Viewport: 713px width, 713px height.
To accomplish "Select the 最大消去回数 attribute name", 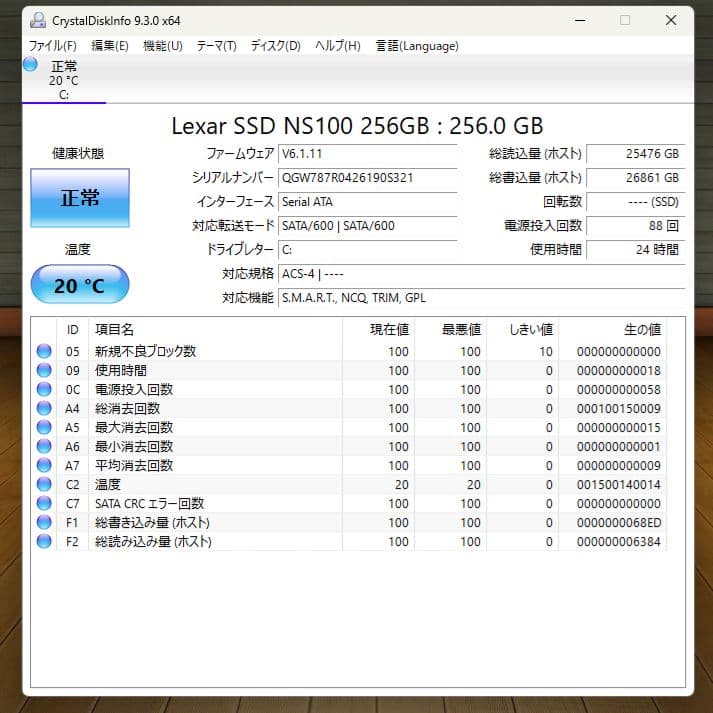I will [x=134, y=428].
